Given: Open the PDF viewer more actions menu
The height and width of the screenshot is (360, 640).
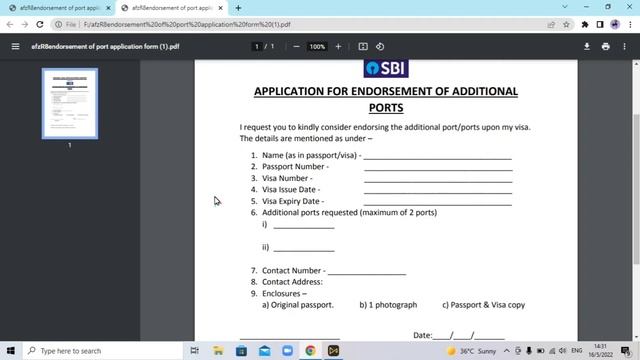Looking at the screenshot, I should 624,47.
